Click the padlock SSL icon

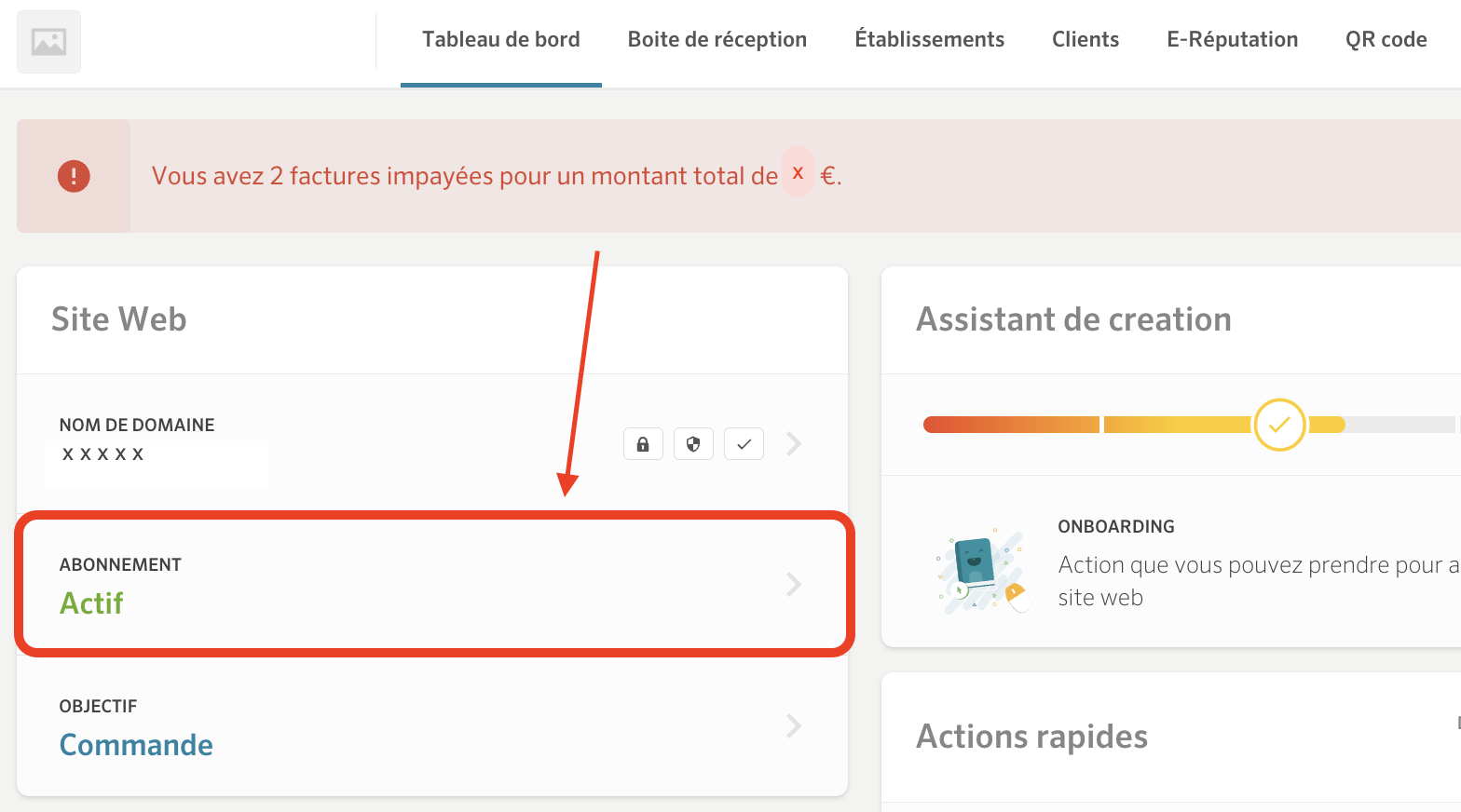pos(643,444)
